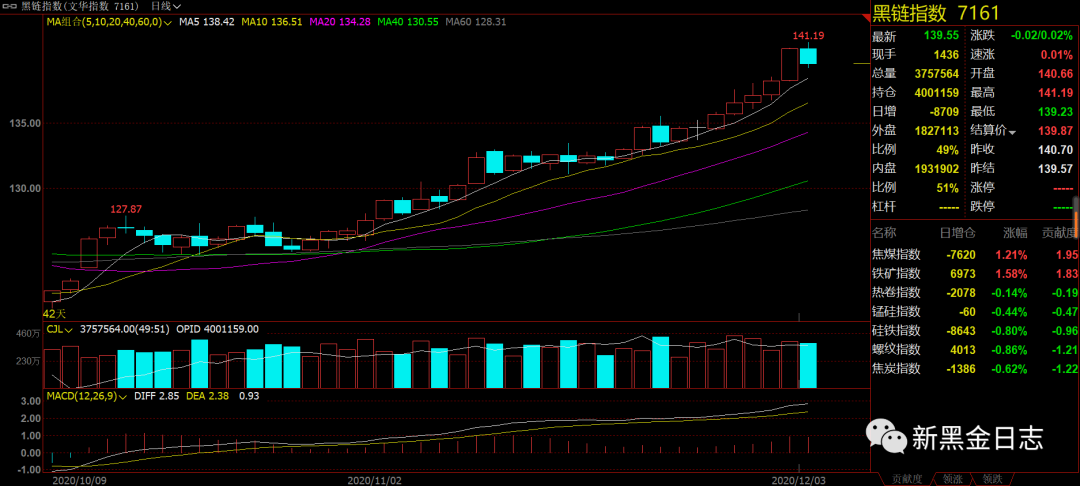This screenshot has height=486, width=1080.
Task: Click the 总量 value 3757564
Action: [x=935, y=74]
